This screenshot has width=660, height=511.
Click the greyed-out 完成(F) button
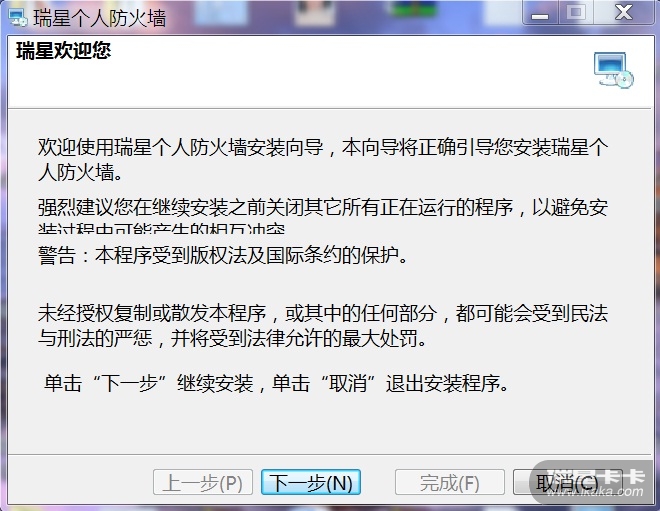pyautogui.click(x=450, y=482)
